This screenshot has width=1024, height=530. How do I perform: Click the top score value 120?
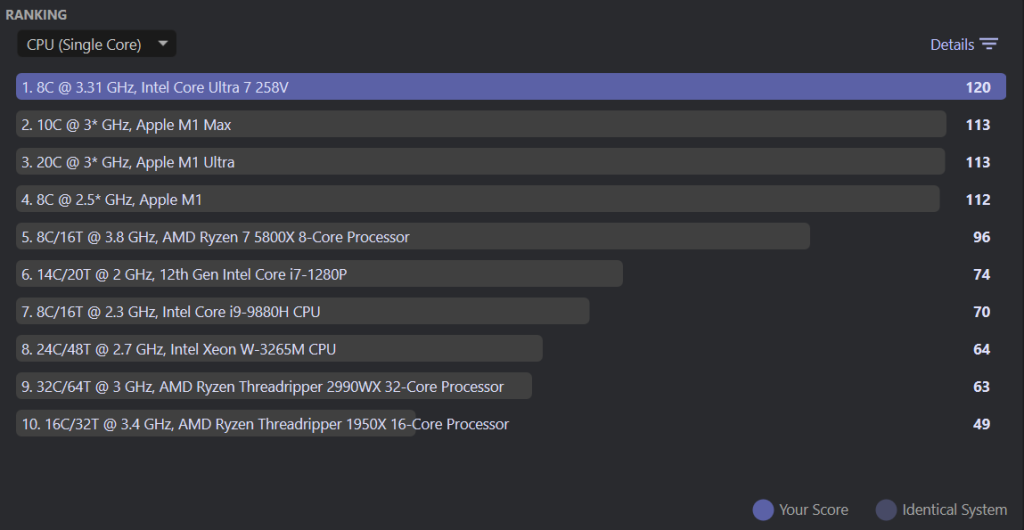coord(977,87)
